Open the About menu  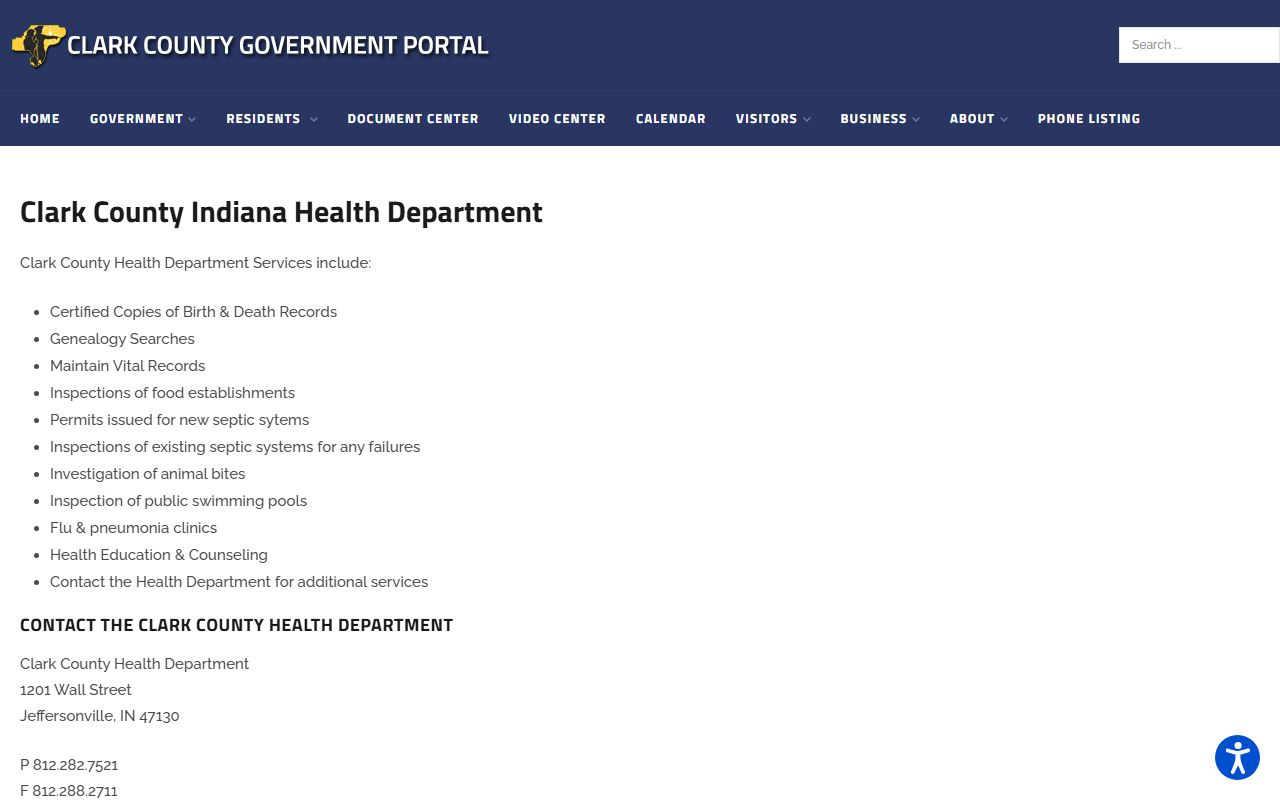click(972, 118)
